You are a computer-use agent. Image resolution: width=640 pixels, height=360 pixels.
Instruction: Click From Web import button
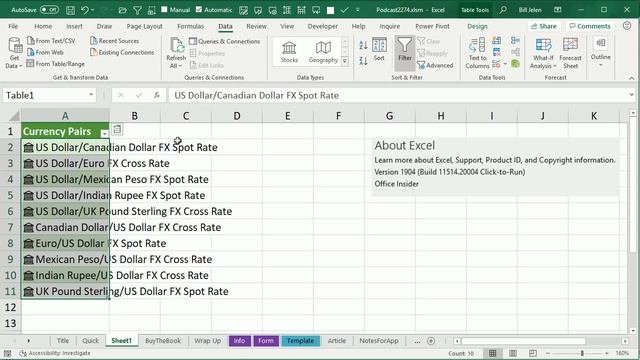[45, 52]
